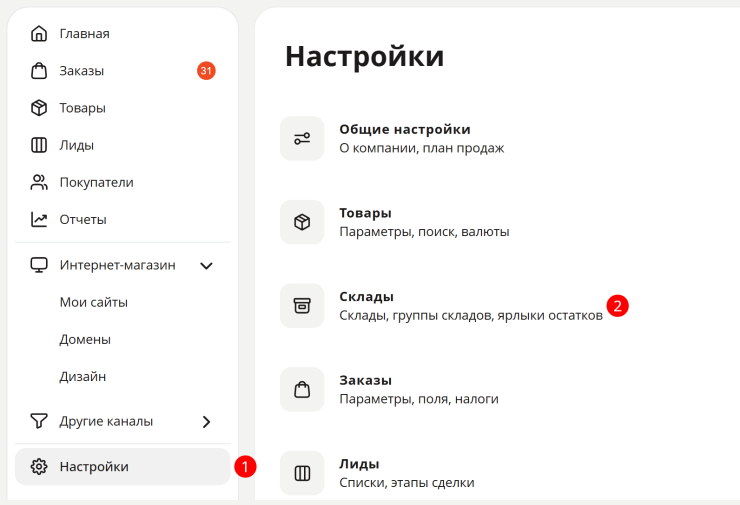
Task: Click the text 'Параметры, поля, налоги'
Action: click(419, 399)
